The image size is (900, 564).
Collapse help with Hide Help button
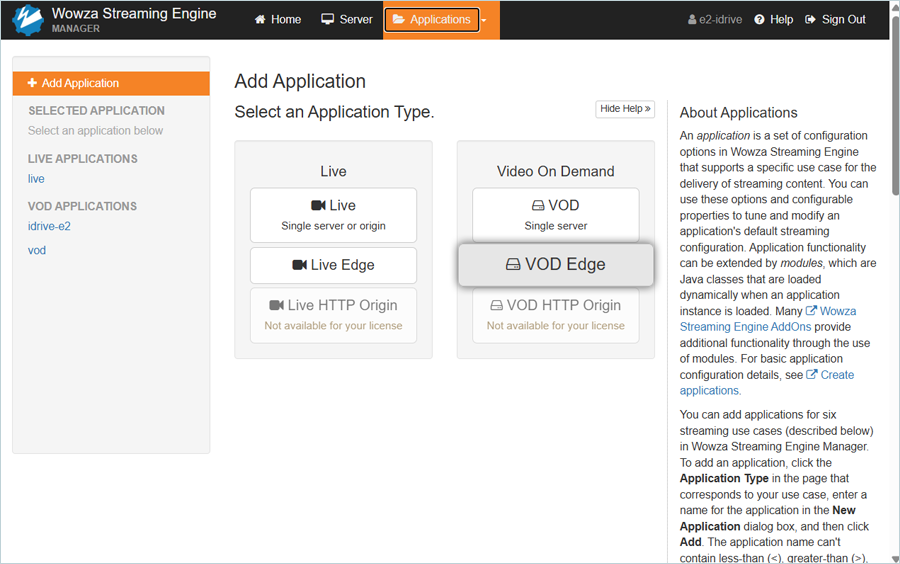coord(625,109)
